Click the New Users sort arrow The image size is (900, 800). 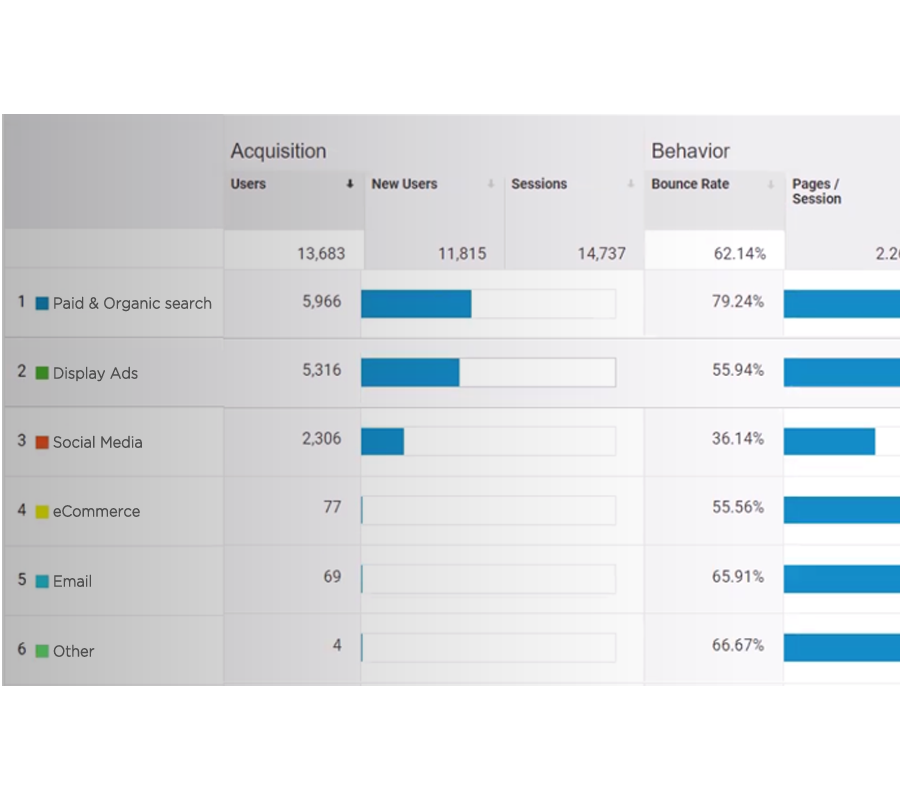click(x=490, y=184)
